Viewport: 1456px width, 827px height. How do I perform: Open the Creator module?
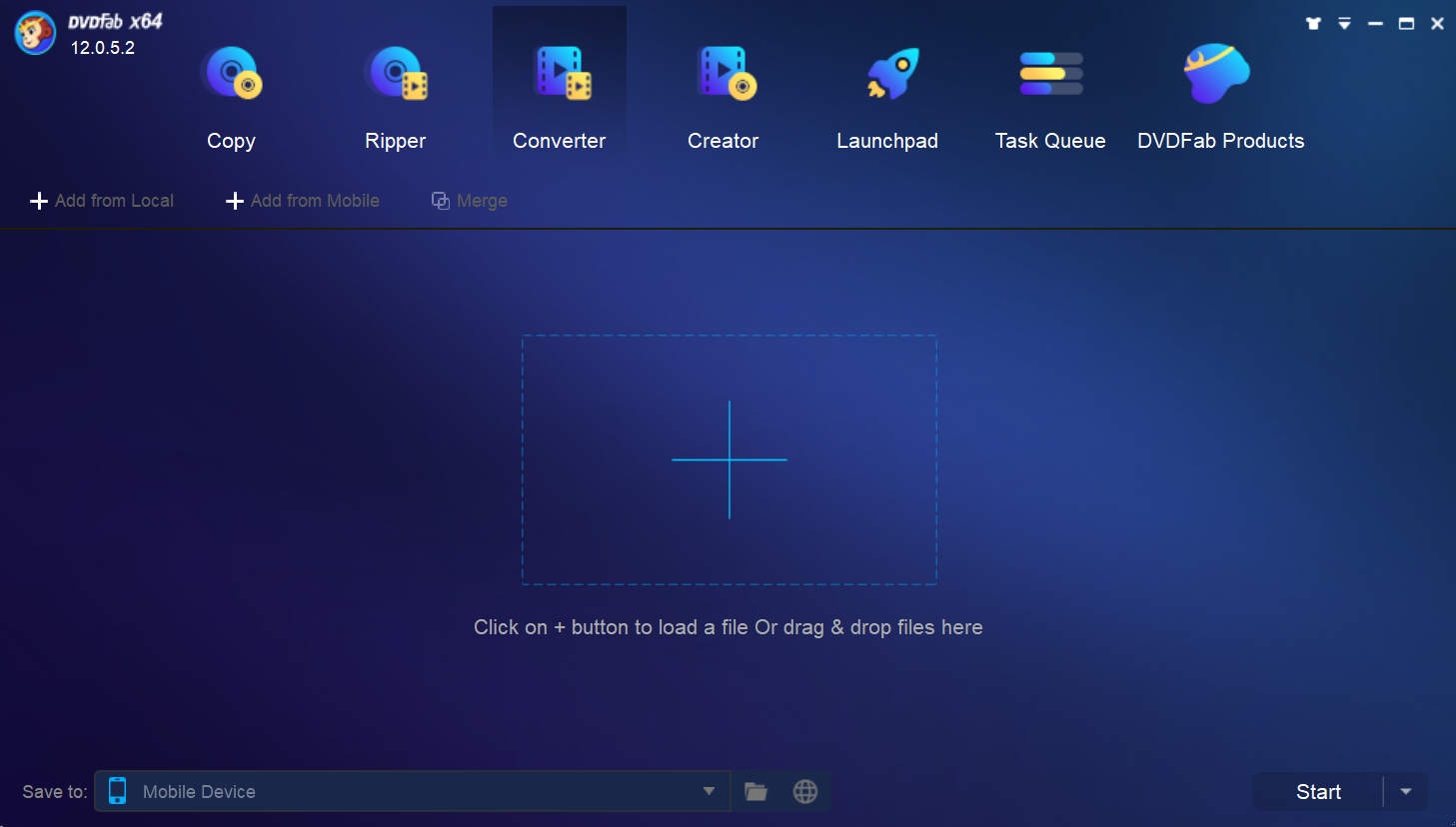724,98
